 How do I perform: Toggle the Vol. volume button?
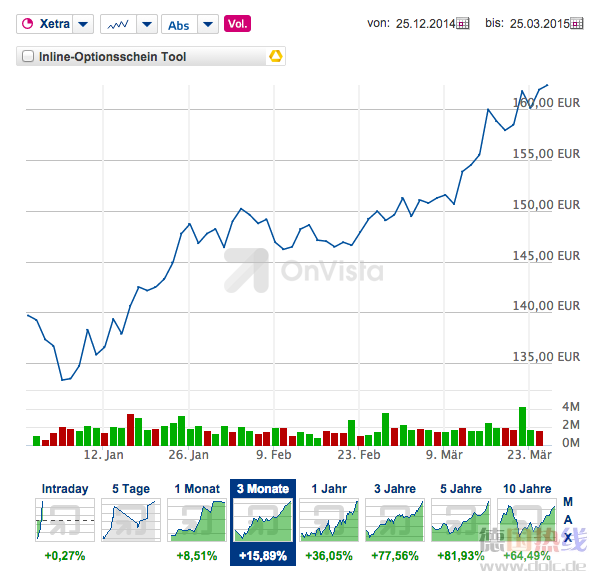tap(237, 23)
